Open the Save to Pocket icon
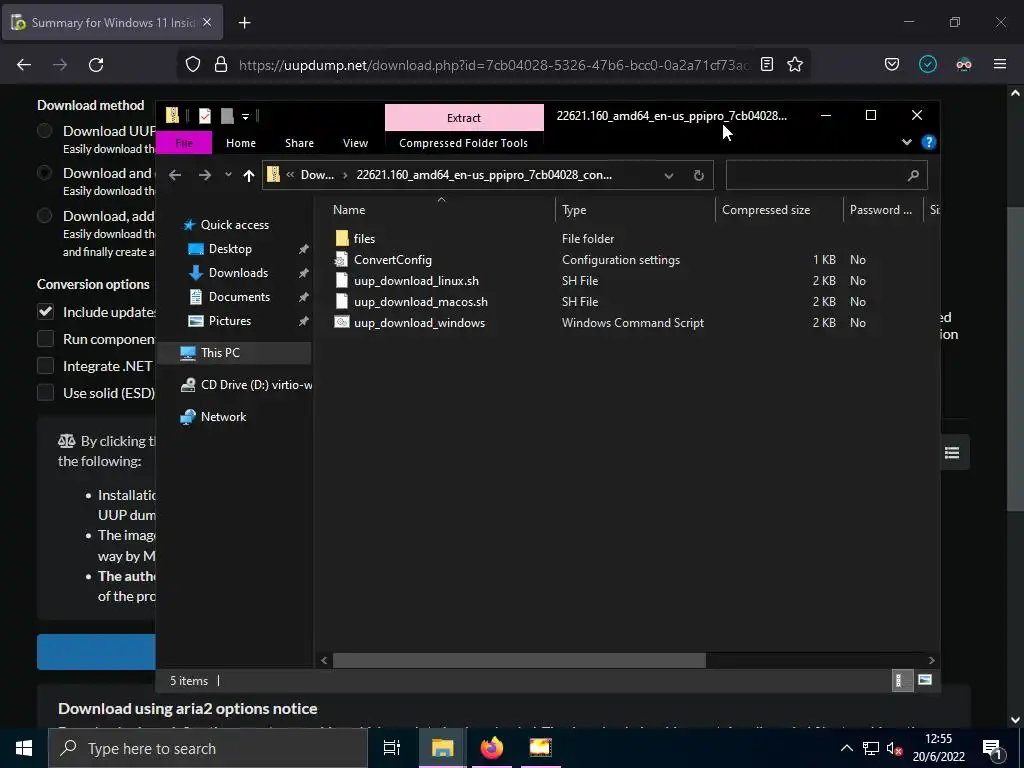Image resolution: width=1024 pixels, height=768 pixels. click(x=891, y=64)
